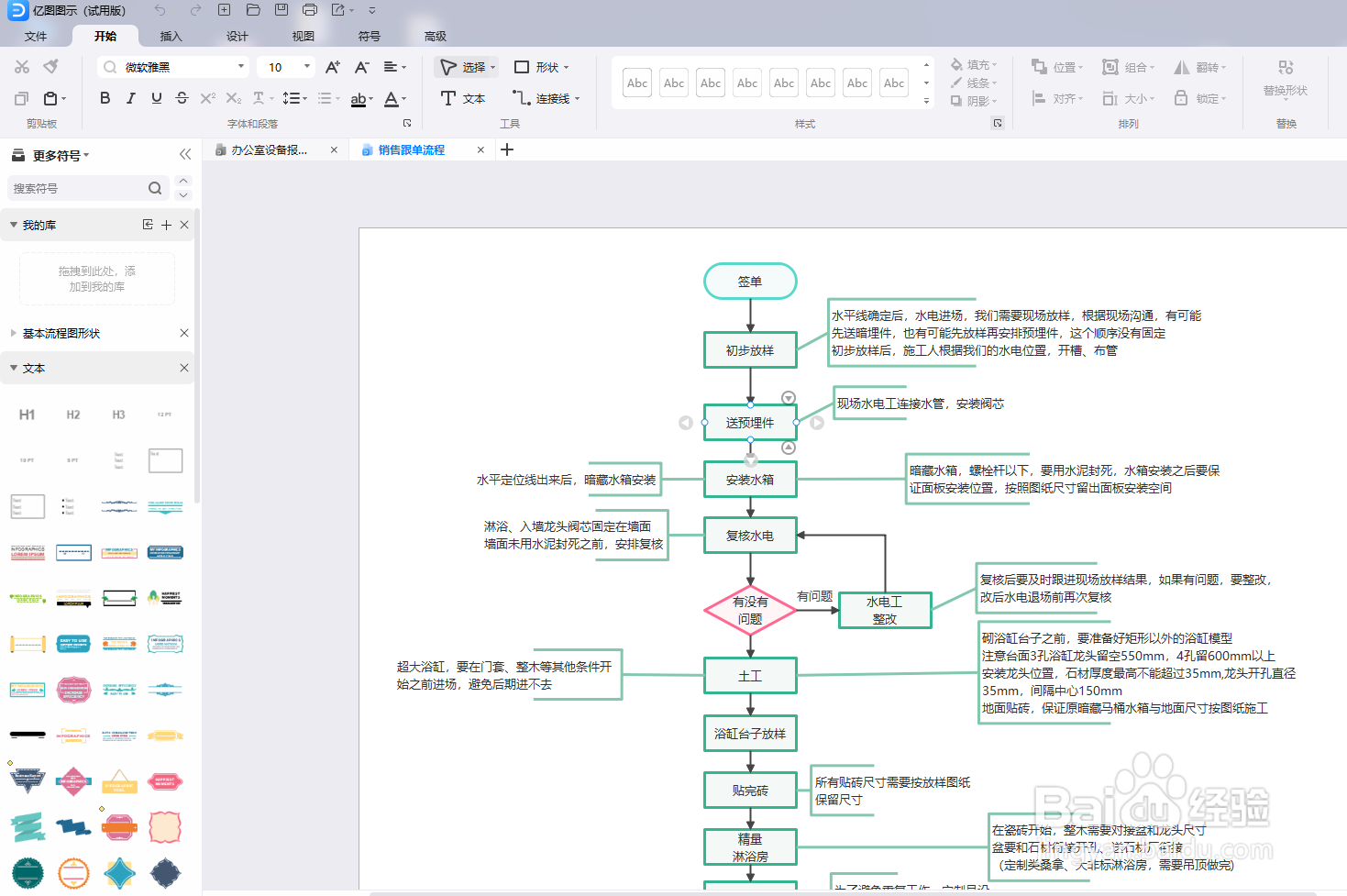
Task: Toggle bold formatting on selected text
Action: pos(105,97)
